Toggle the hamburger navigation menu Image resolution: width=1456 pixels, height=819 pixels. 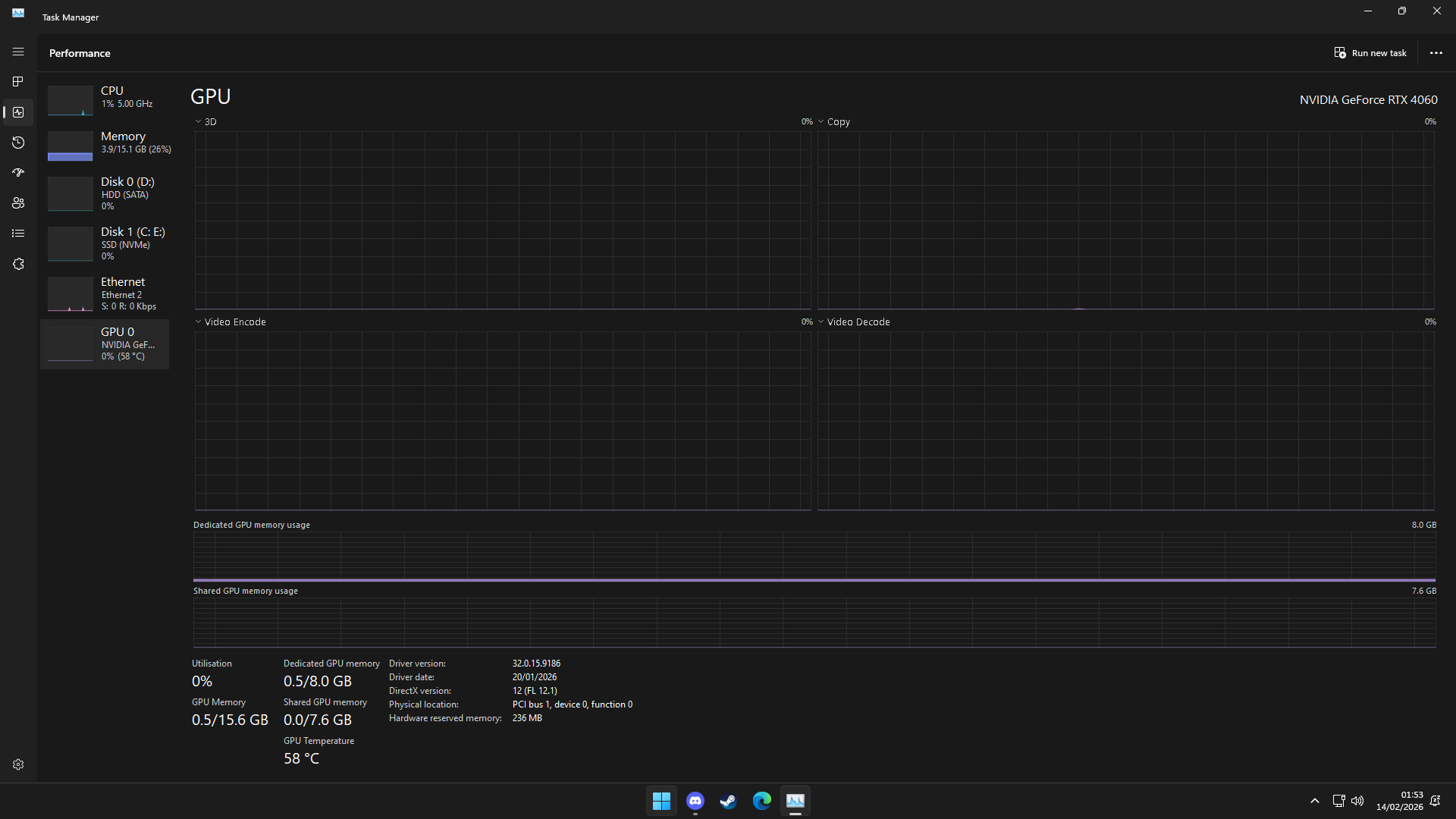click(18, 52)
